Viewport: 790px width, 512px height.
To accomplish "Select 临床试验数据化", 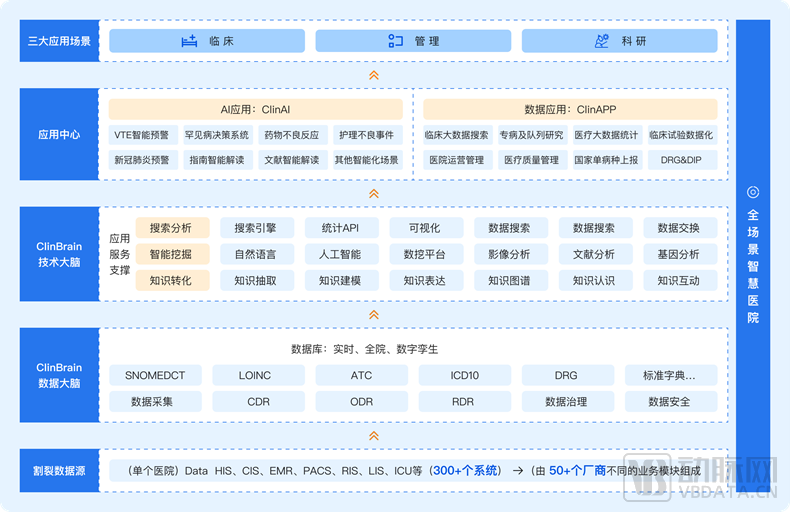I will 683,135.
